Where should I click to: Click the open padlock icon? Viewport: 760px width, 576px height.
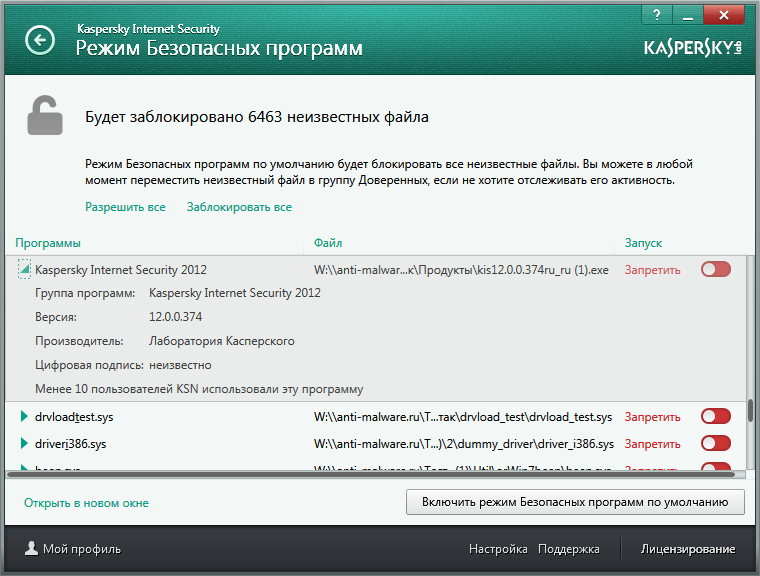[45, 115]
